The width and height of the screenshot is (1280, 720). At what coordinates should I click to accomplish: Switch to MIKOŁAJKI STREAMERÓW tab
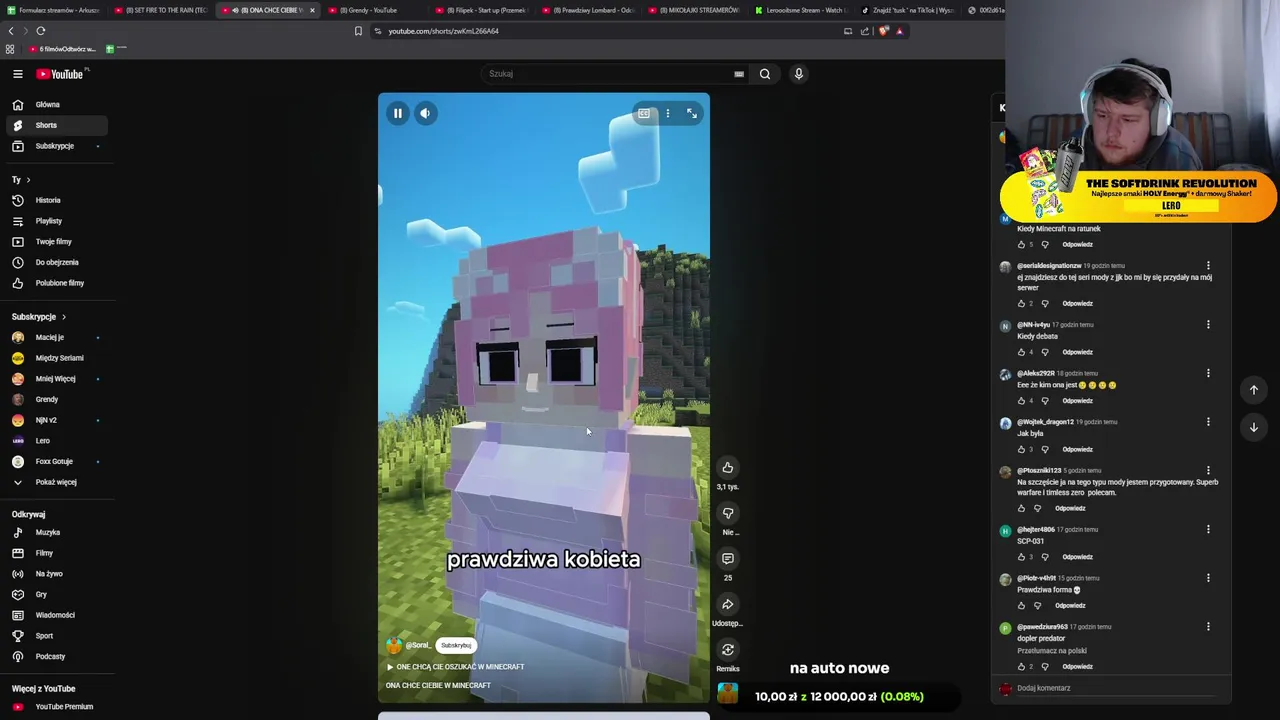pos(697,10)
